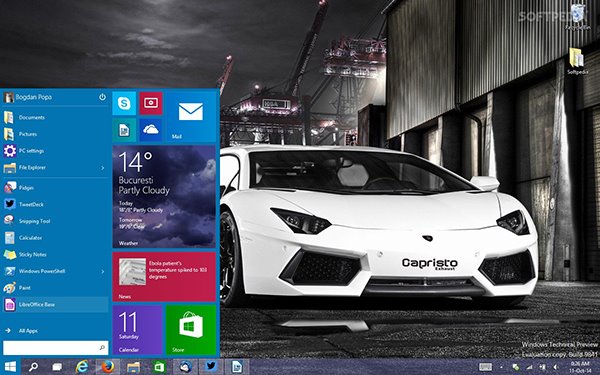Open the Recycle Bin desktop icon

point(578,16)
